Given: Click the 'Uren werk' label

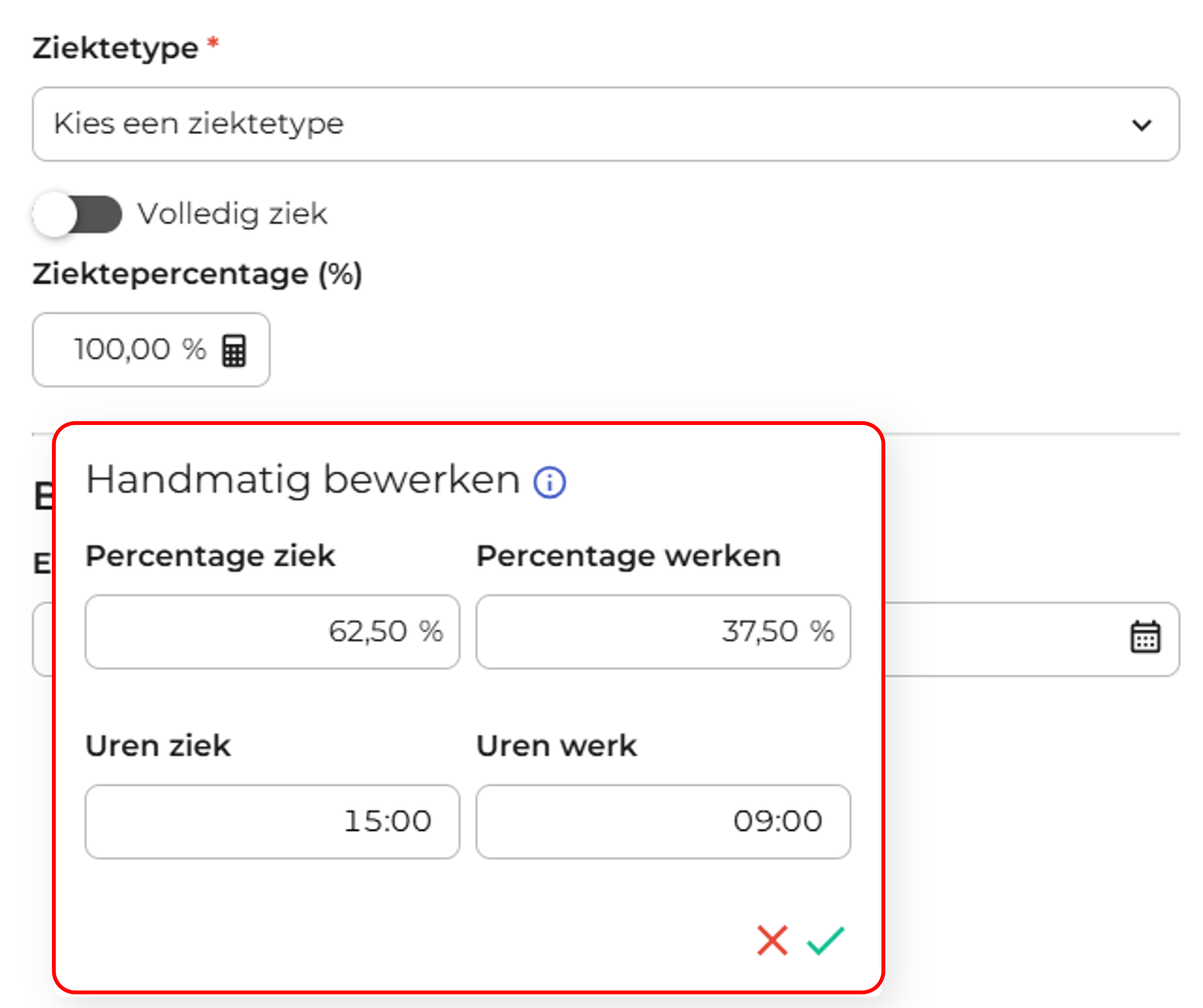Looking at the screenshot, I should 556,746.
